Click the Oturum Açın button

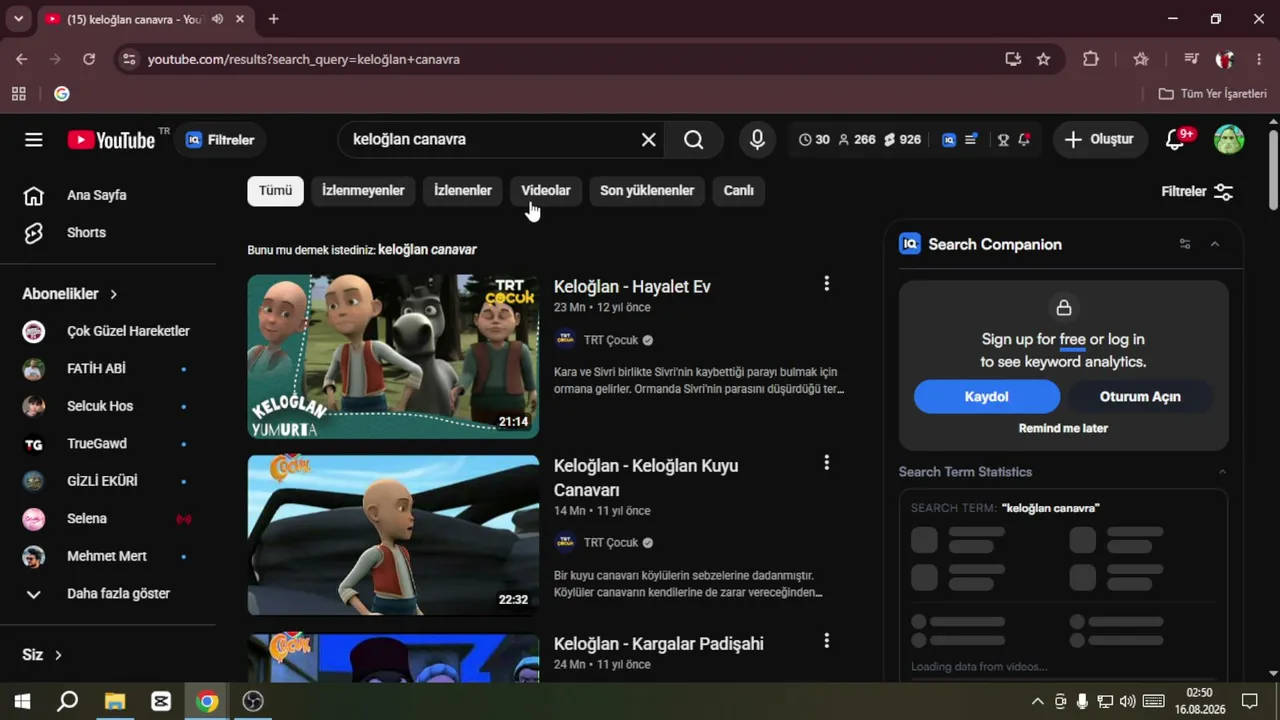point(1140,397)
